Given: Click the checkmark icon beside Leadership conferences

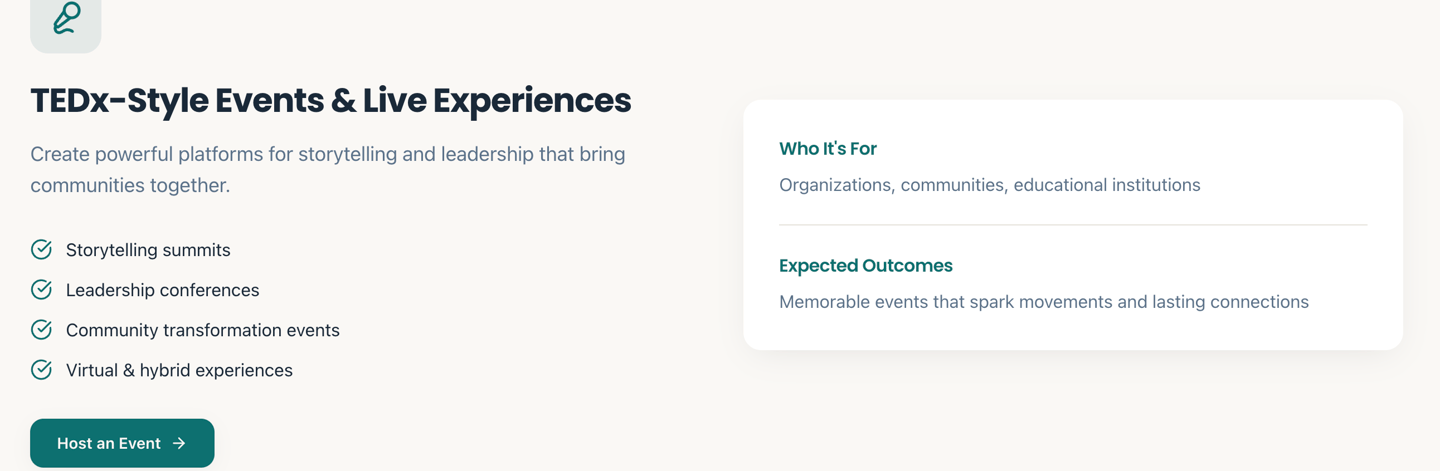Looking at the screenshot, I should point(41,290).
